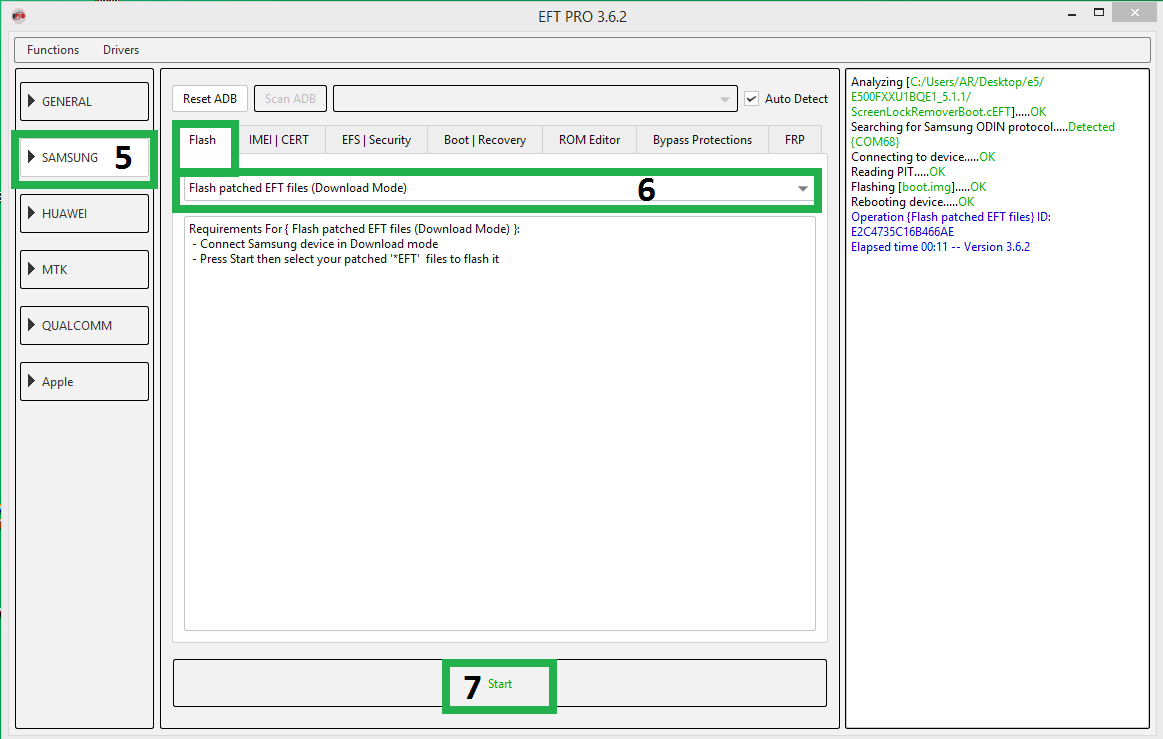This screenshot has height=739, width=1163.
Task: Switch to the Bypass Protections tab
Action: coord(702,139)
